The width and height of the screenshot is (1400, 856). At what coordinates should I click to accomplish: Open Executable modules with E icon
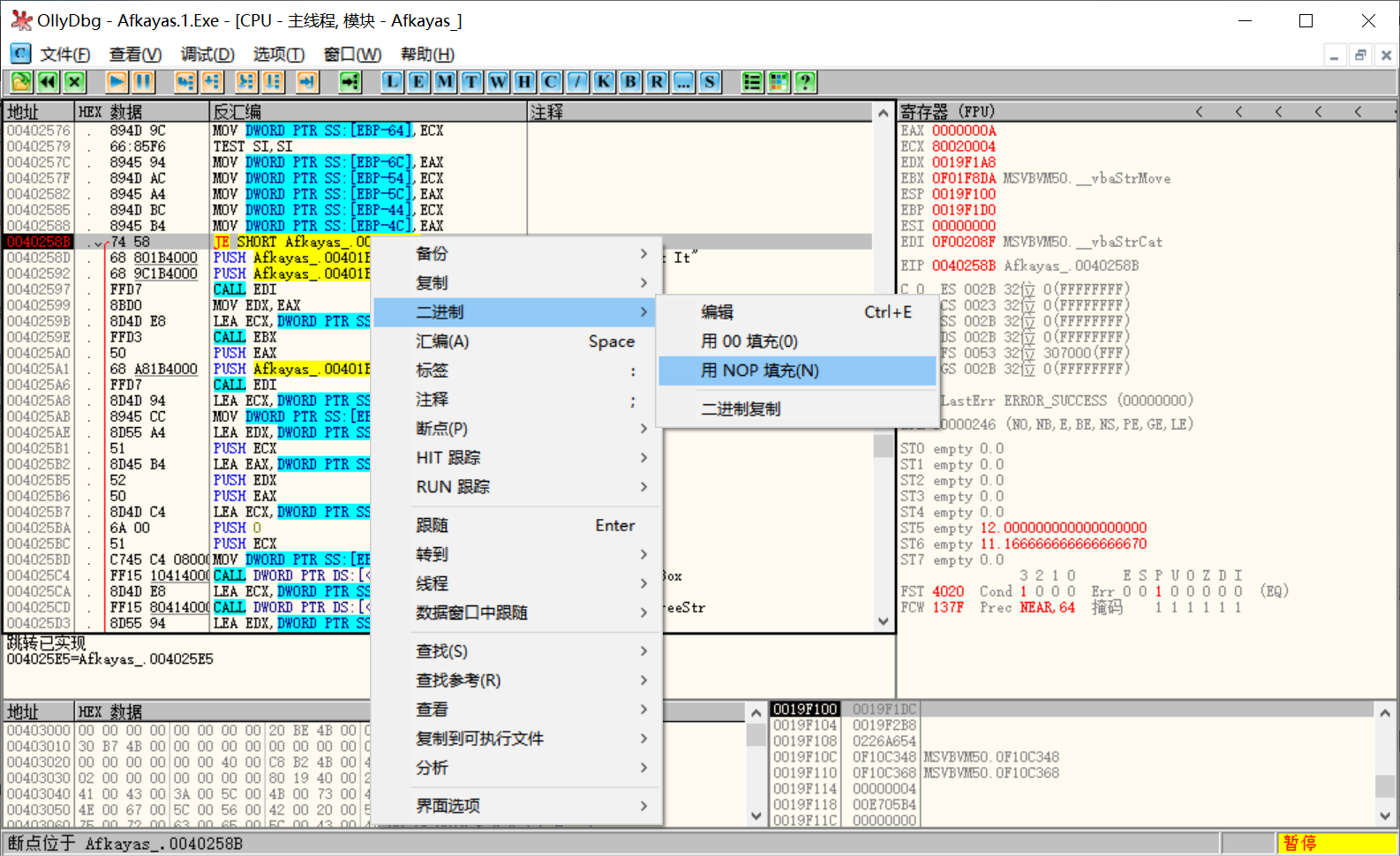tap(418, 82)
